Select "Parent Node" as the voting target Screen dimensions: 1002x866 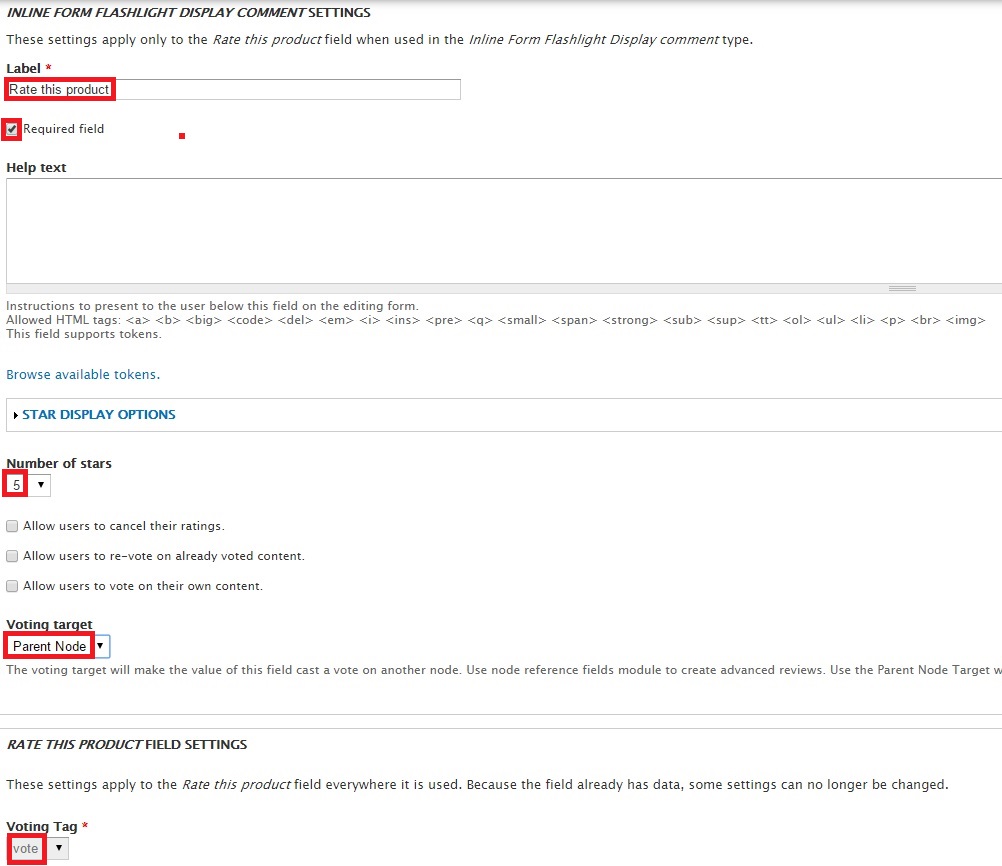click(48, 645)
